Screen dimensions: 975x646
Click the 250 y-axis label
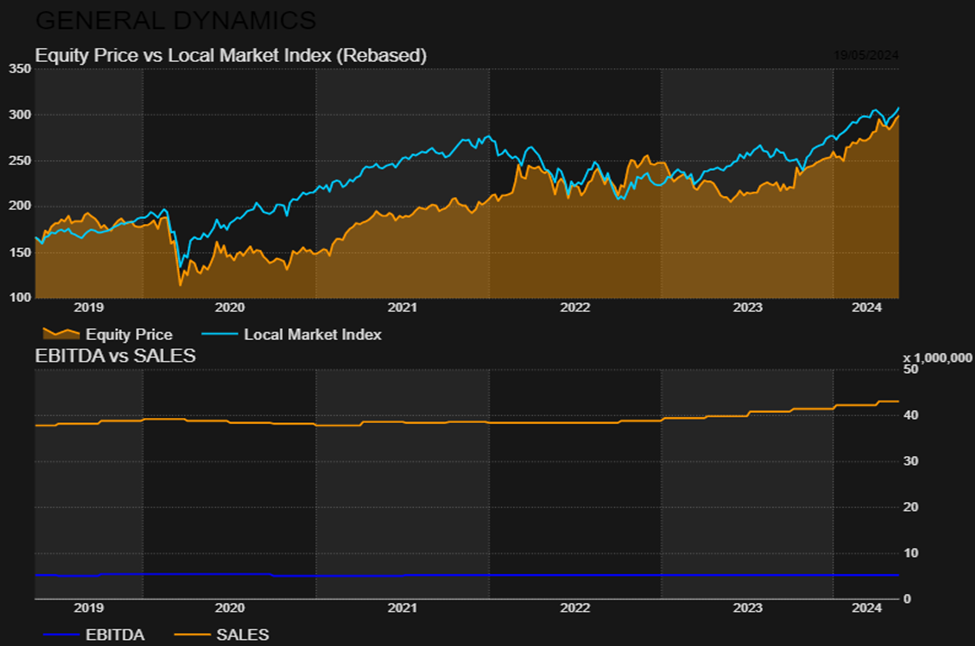(20, 160)
